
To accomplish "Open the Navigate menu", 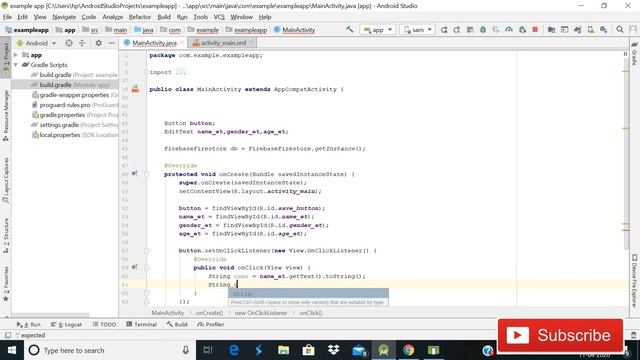I will 64,17.
